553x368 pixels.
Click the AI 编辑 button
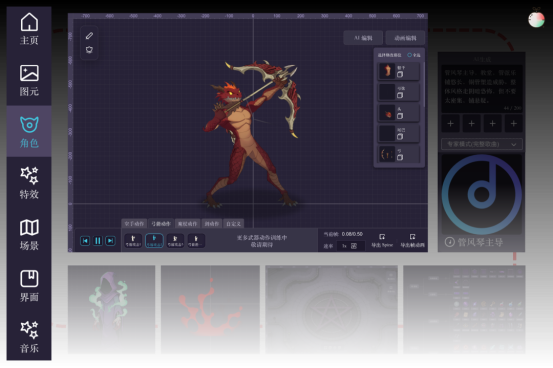click(363, 38)
